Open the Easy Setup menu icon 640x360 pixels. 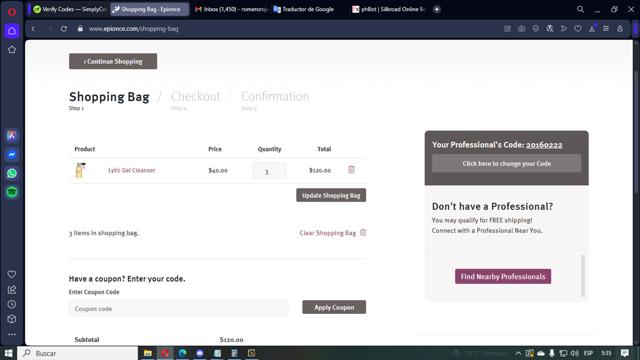click(x=606, y=29)
